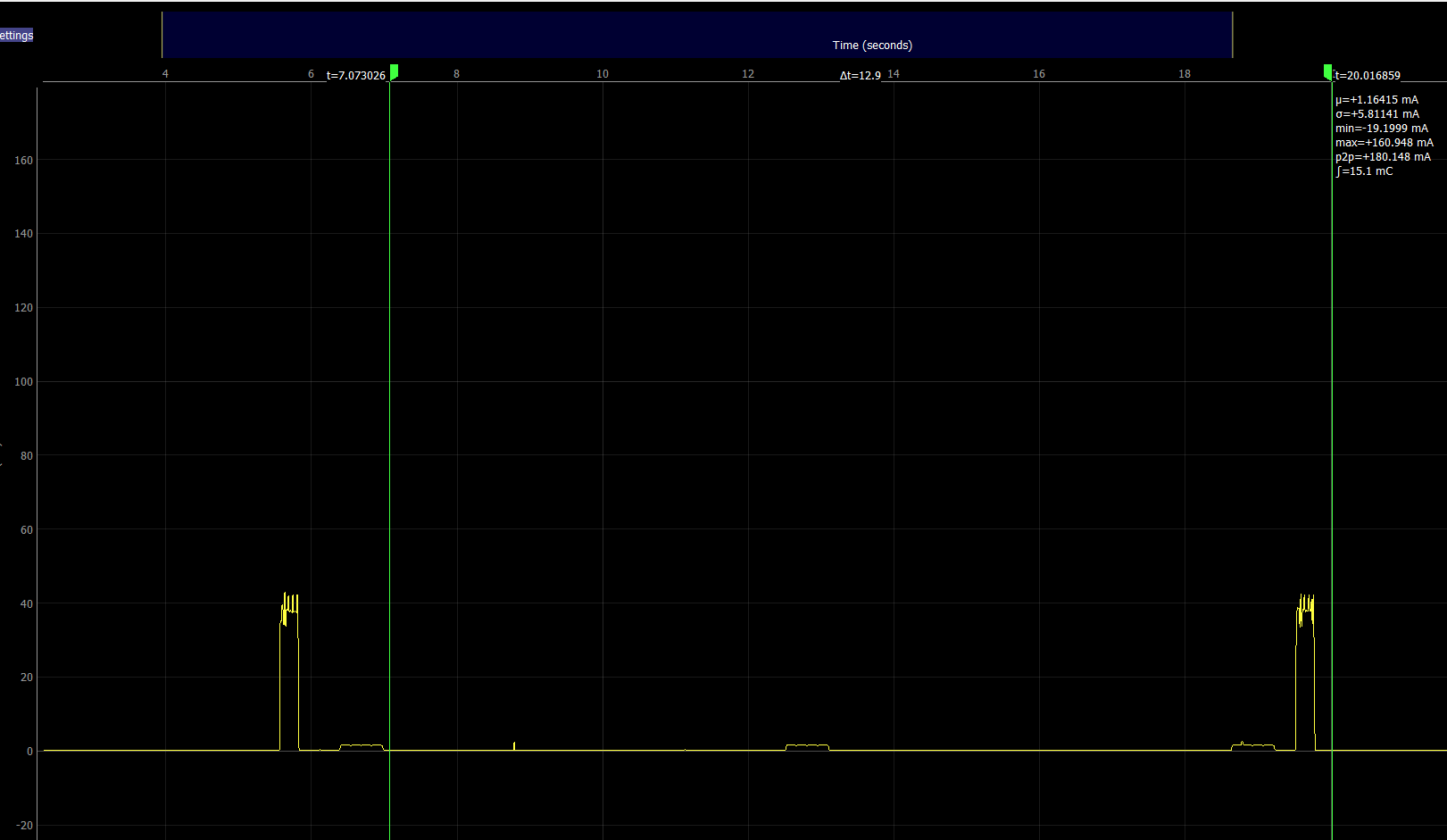
Task: Click the Time (seconds) axis label
Action: point(872,46)
